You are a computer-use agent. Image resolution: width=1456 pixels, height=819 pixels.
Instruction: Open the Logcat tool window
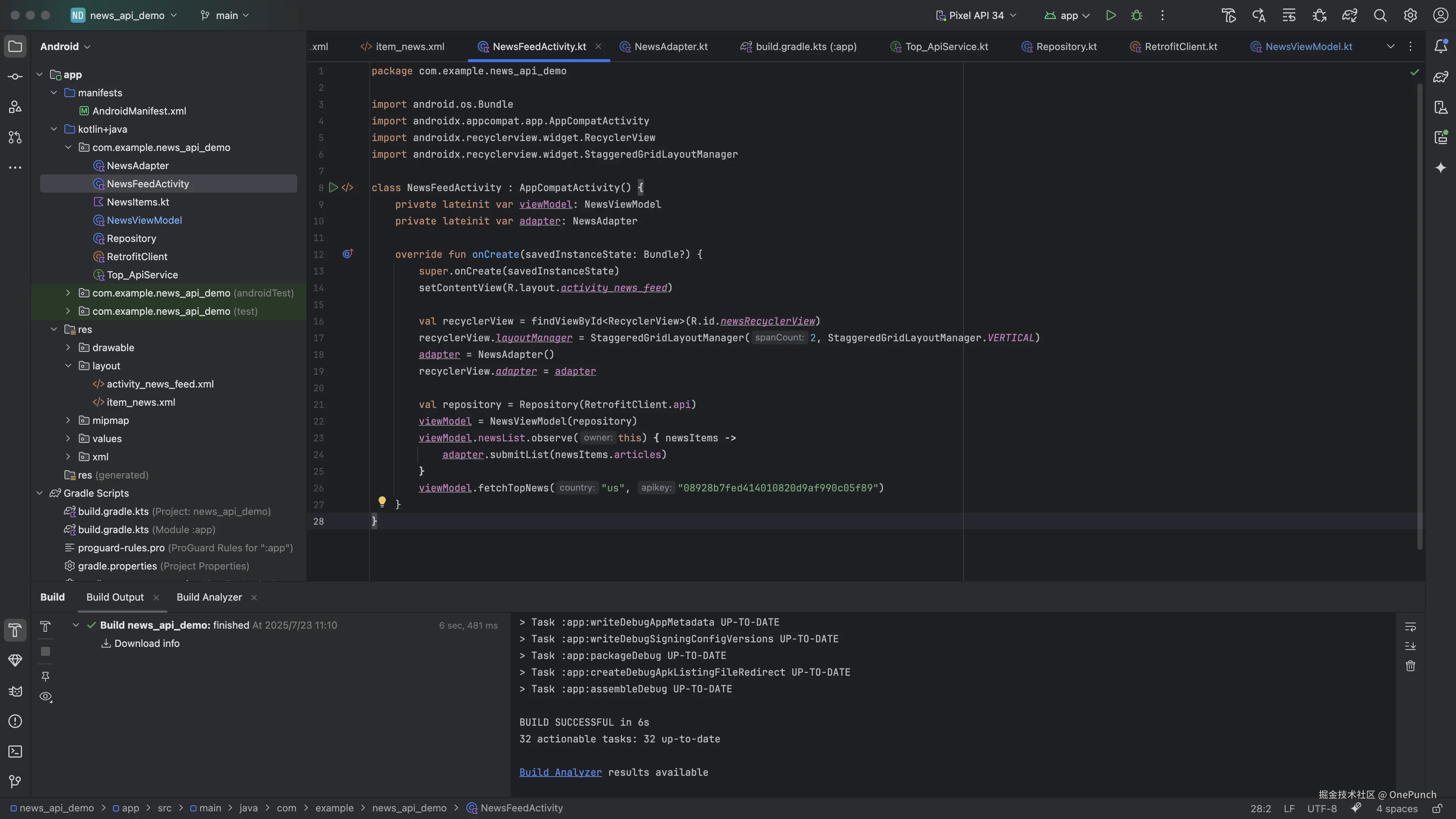pyautogui.click(x=15, y=691)
